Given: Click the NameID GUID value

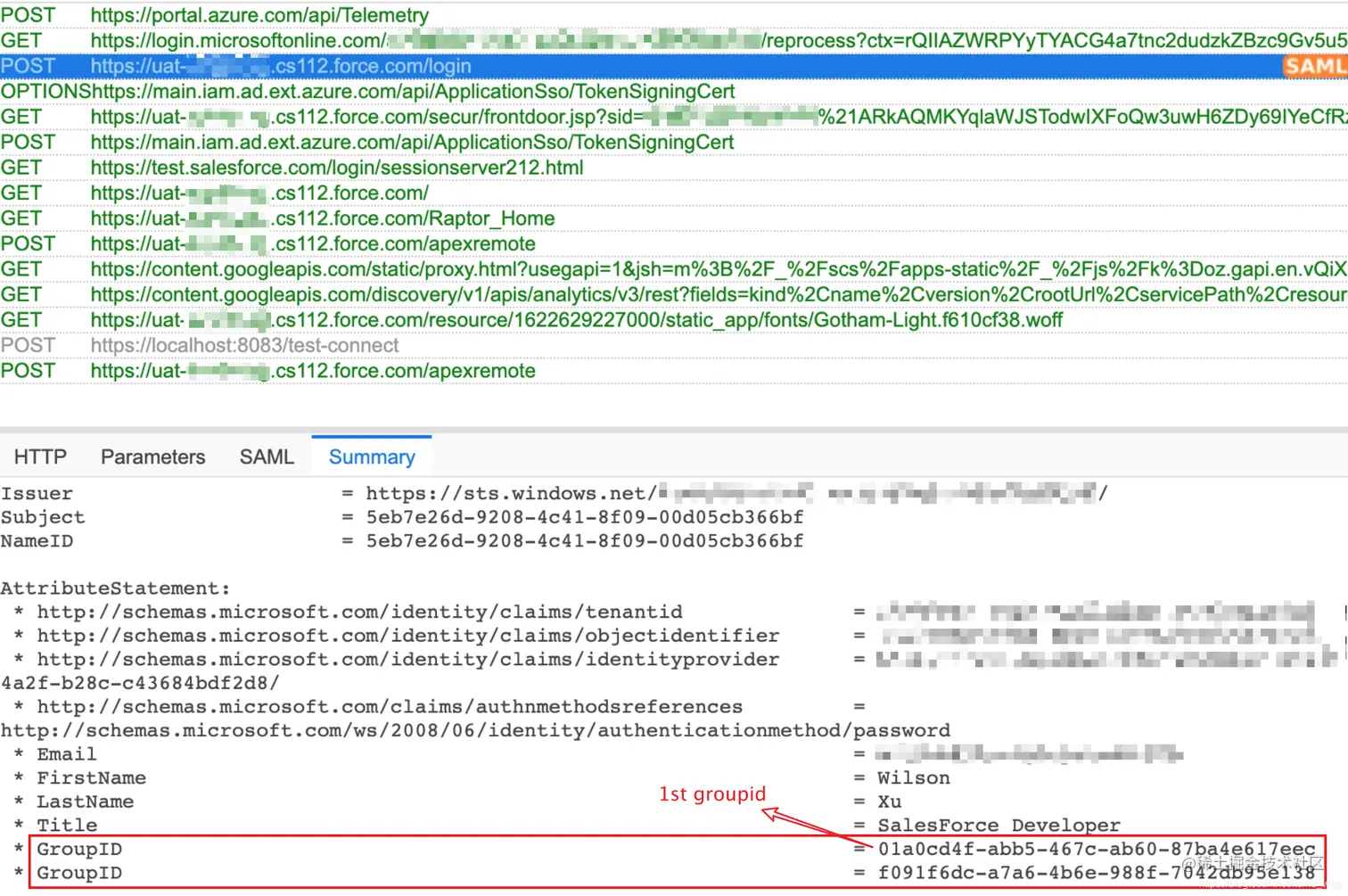Looking at the screenshot, I should [585, 540].
